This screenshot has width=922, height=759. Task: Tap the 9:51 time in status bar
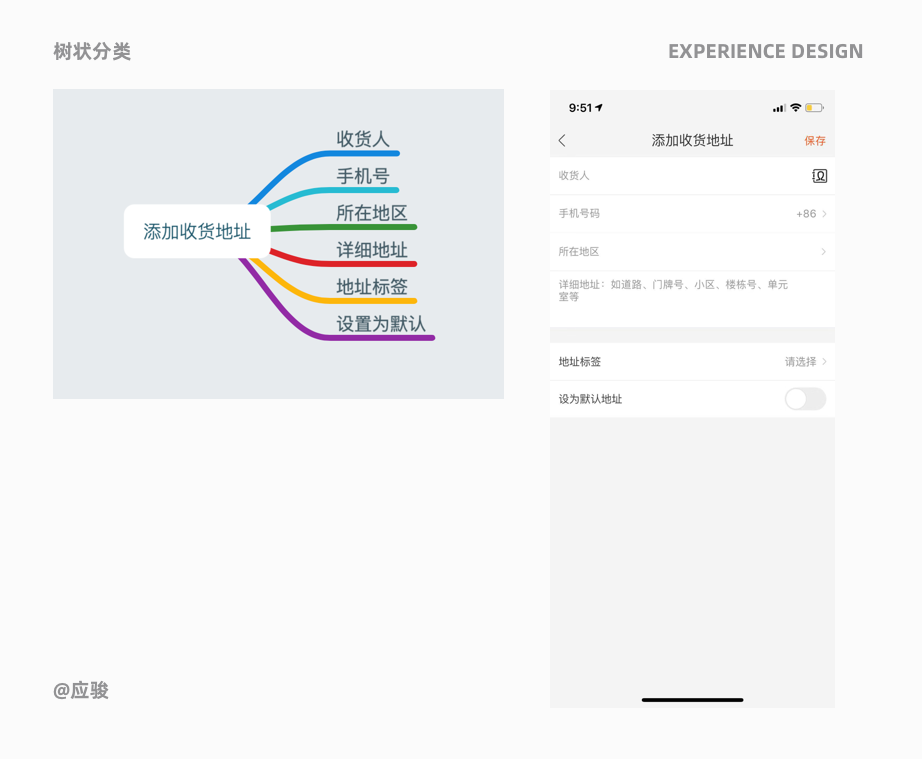coord(580,108)
